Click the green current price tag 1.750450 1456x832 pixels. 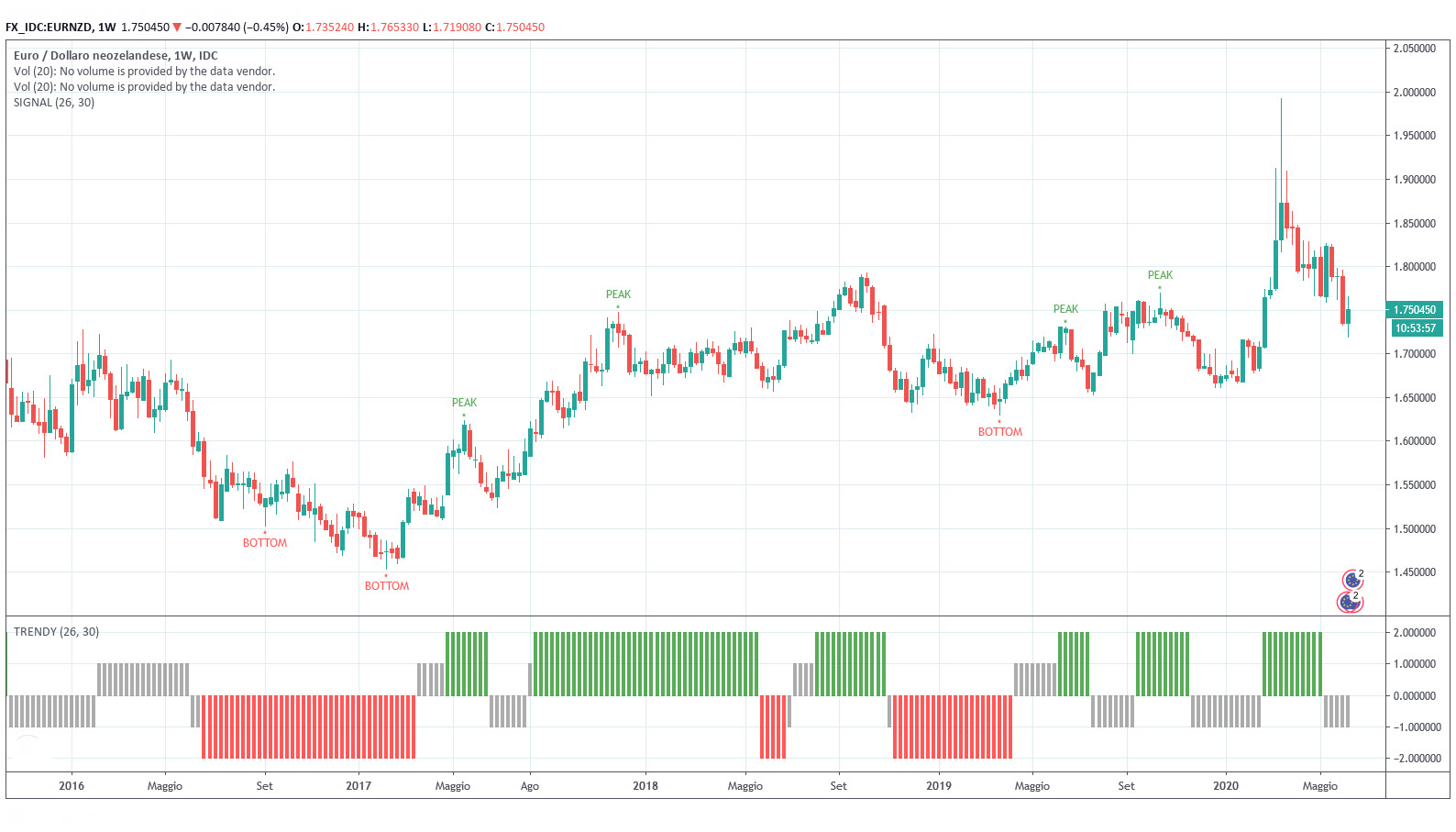1415,310
